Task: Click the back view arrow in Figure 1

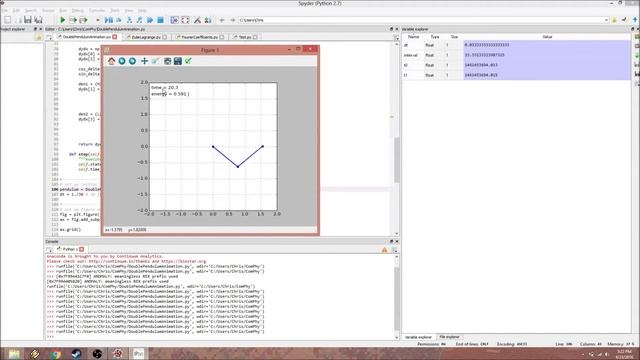Action: tap(122, 61)
